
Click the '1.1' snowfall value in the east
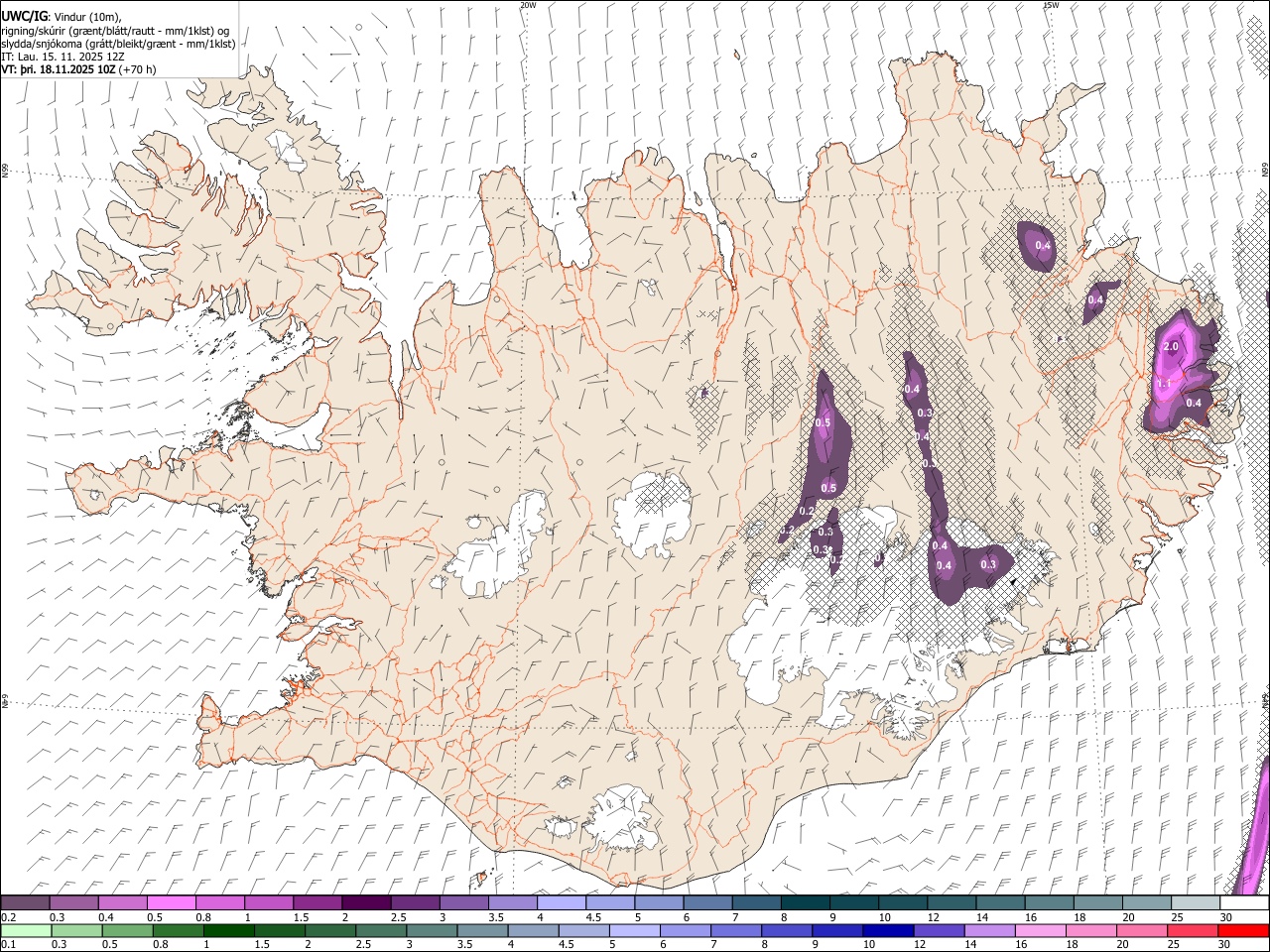pos(1165,384)
